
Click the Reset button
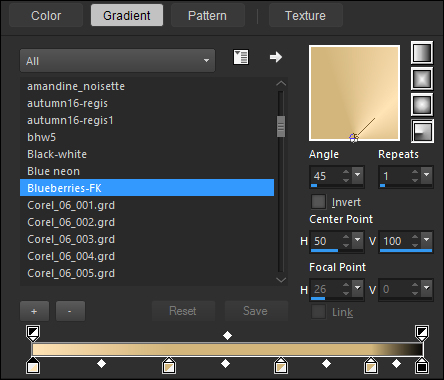[183, 311]
